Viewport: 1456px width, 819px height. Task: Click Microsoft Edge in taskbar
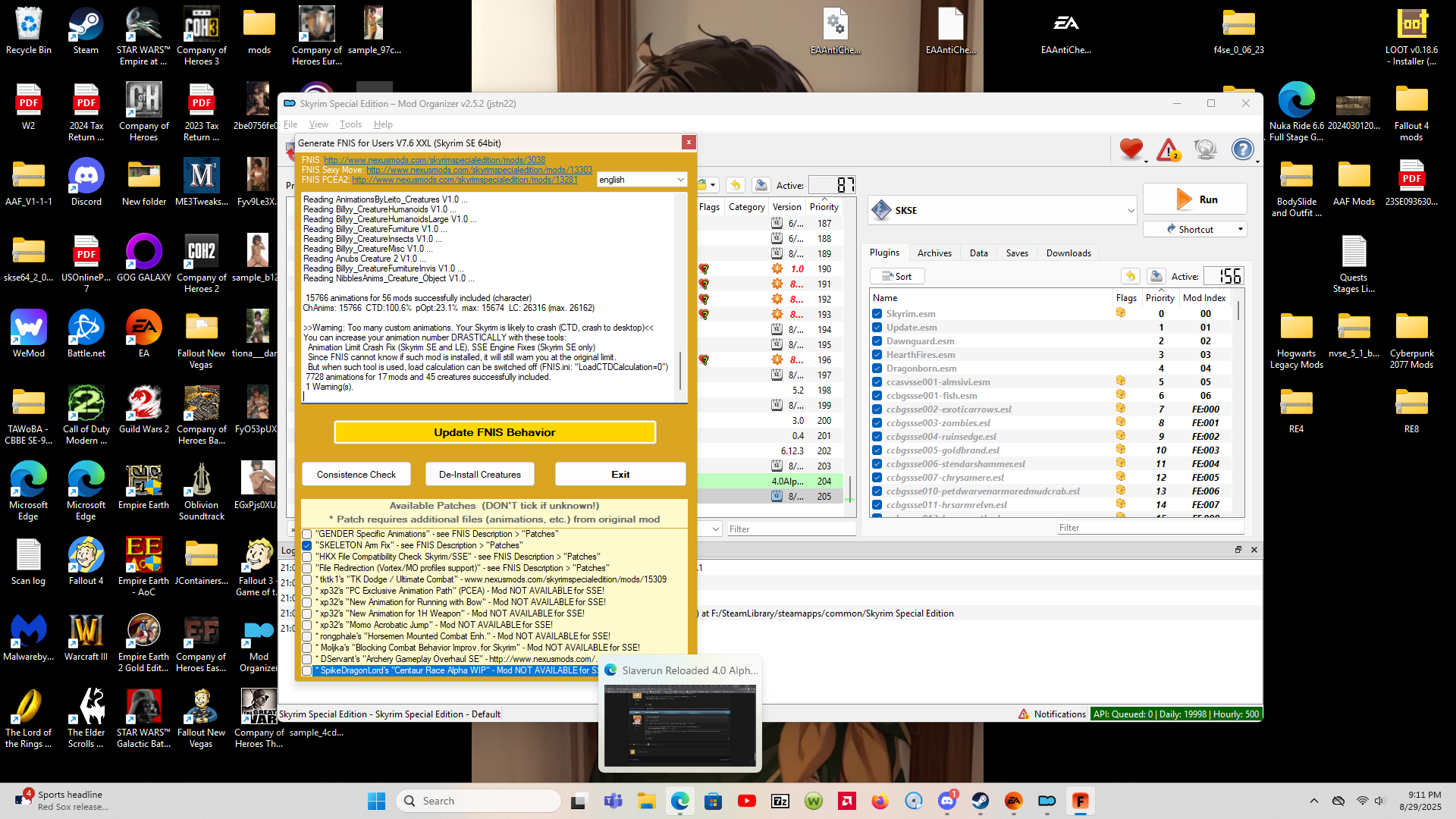[x=680, y=801]
